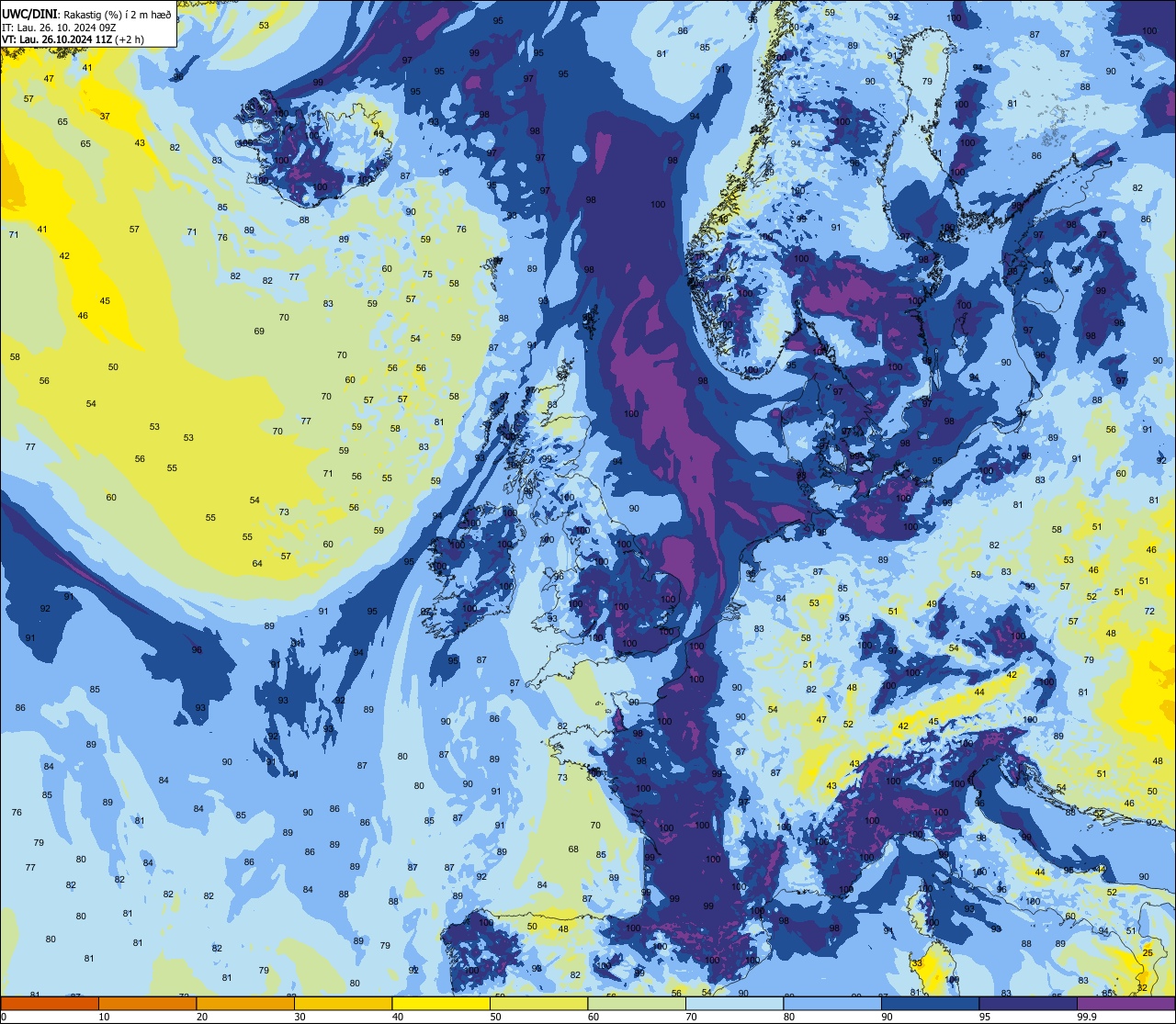
Task: Click the humidity value 25 on the map
Action: point(1148,953)
